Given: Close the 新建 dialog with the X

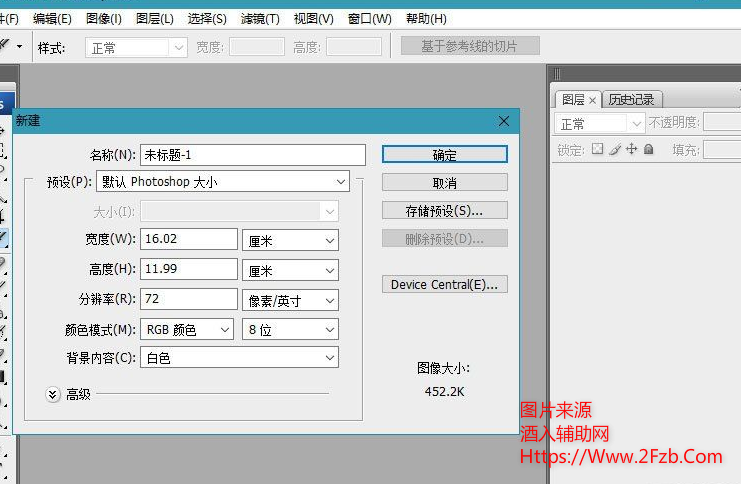Looking at the screenshot, I should coord(504,121).
